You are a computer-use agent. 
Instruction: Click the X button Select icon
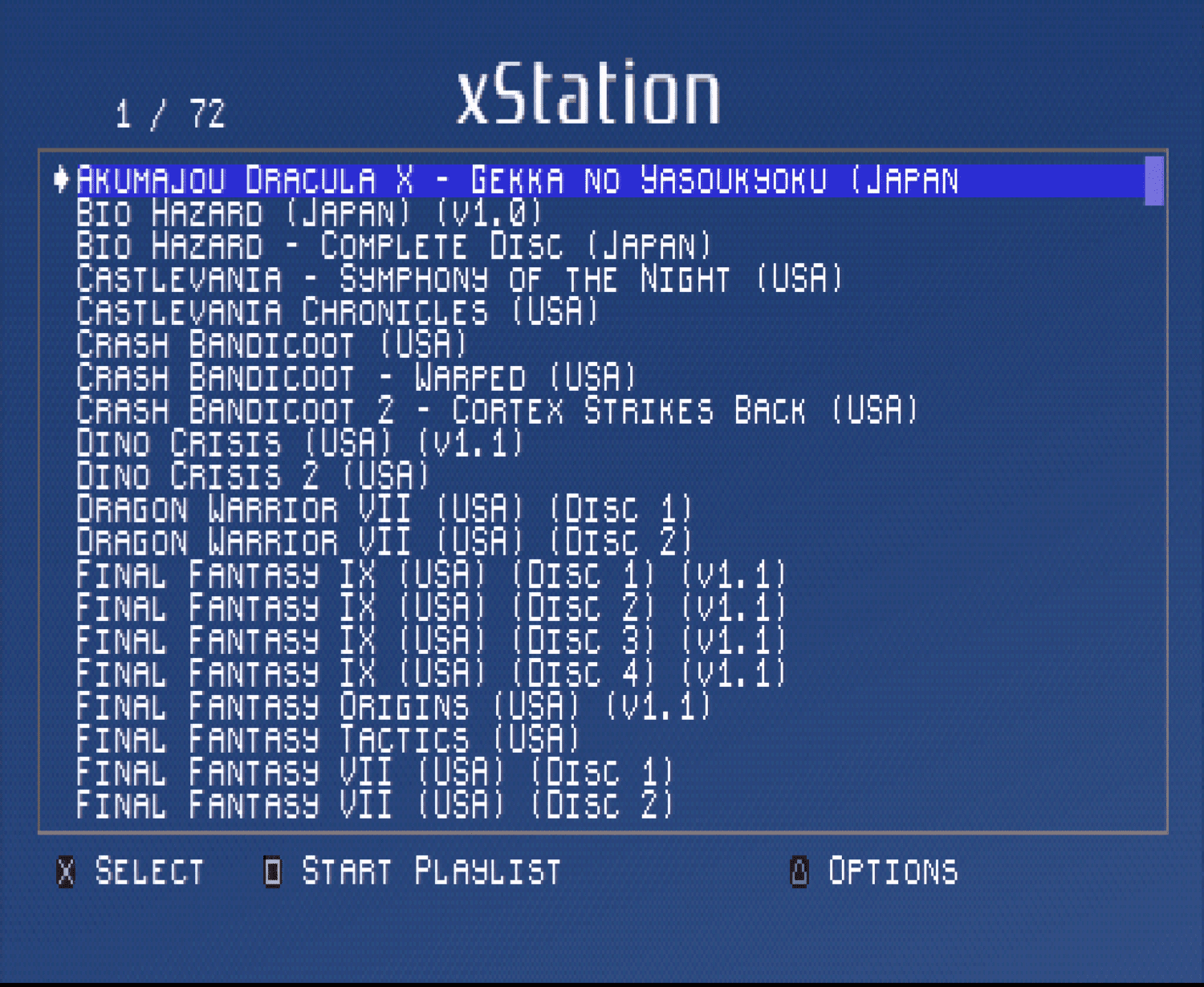point(64,872)
